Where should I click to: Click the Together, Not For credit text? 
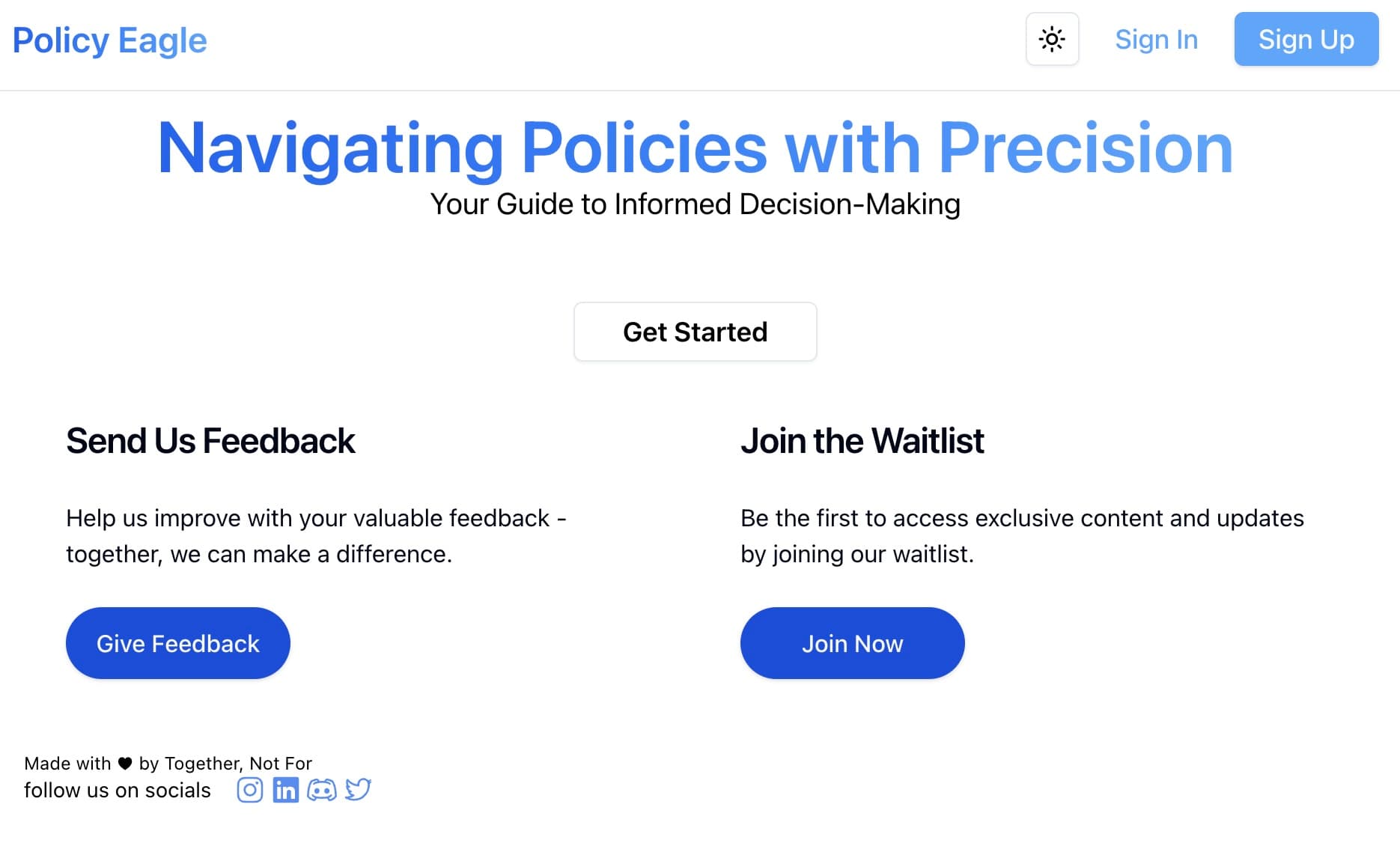pyautogui.click(x=238, y=764)
